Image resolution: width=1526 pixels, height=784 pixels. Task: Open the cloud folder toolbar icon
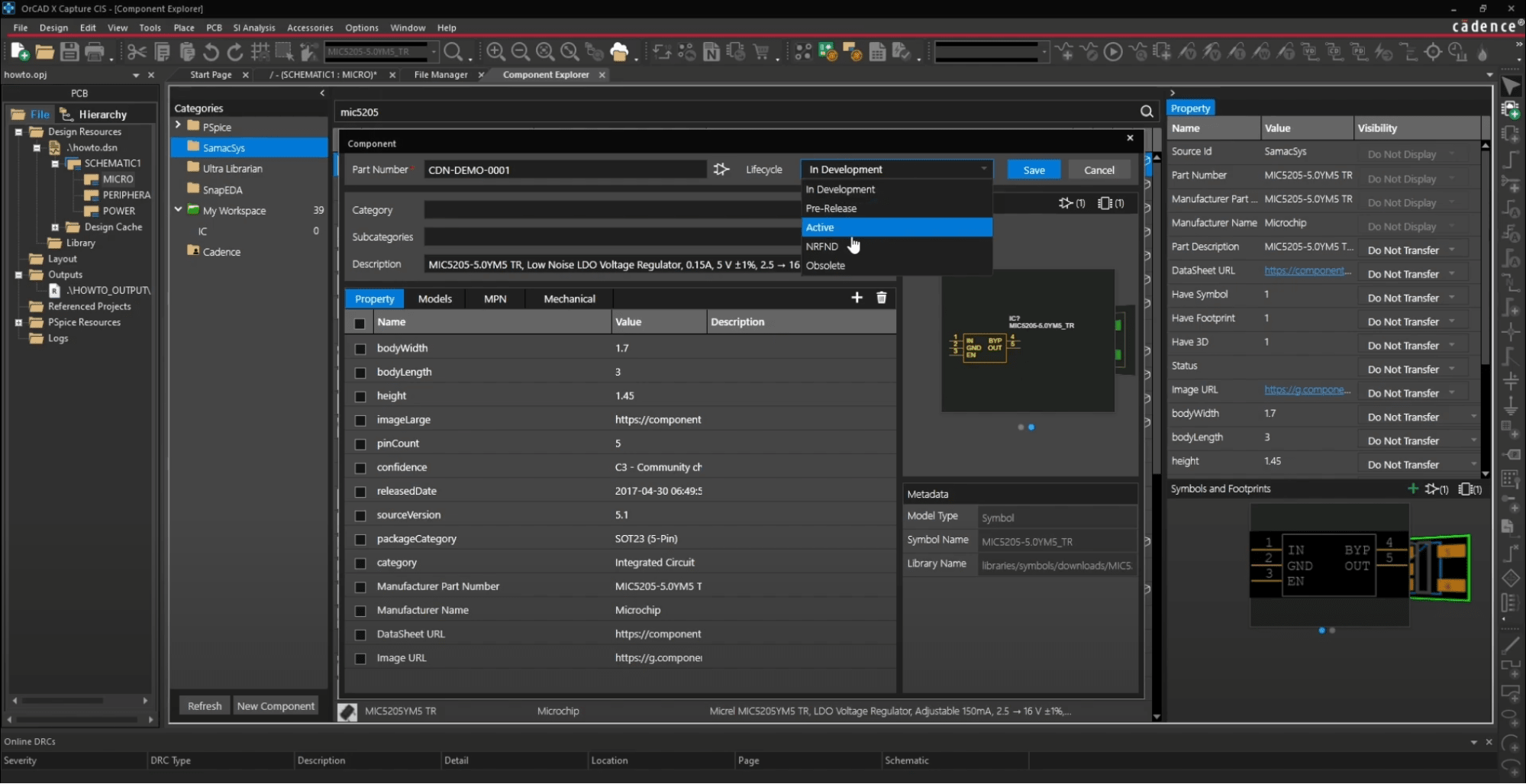619,52
